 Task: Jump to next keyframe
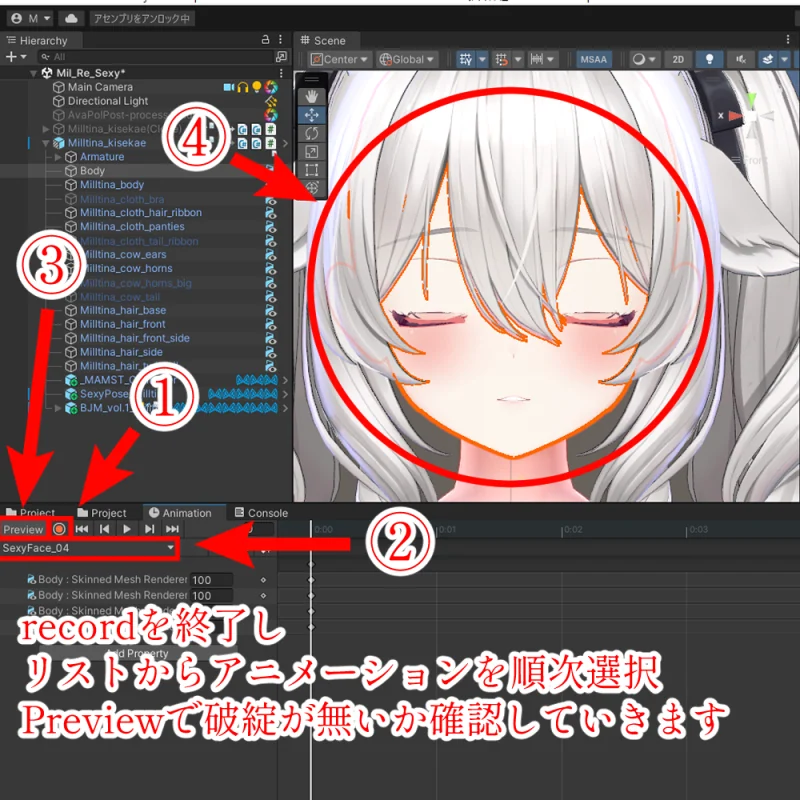click(x=149, y=529)
